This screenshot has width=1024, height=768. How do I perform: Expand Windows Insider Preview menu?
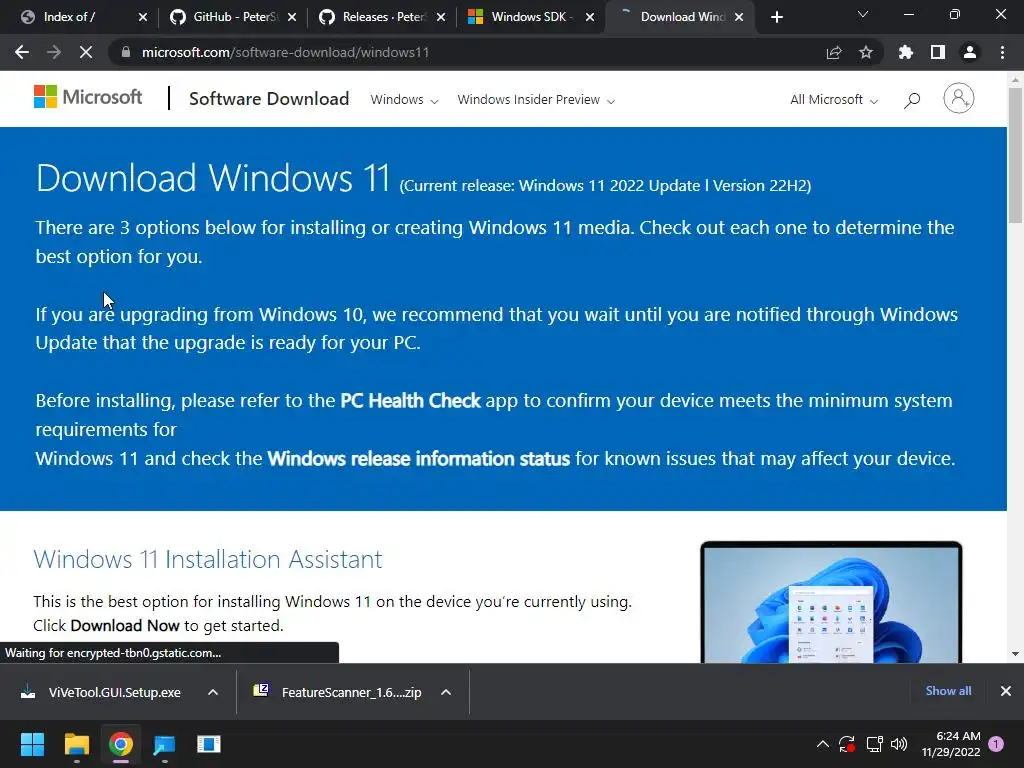(x=536, y=100)
